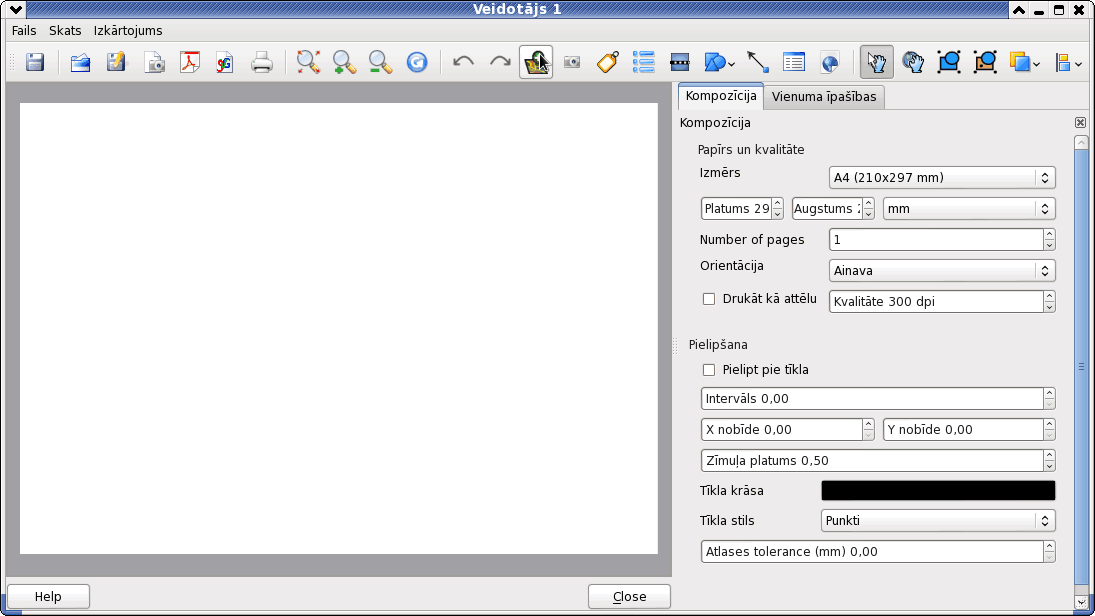1095x616 pixels.
Task: Select the Add arrow tool
Action: pos(758,63)
